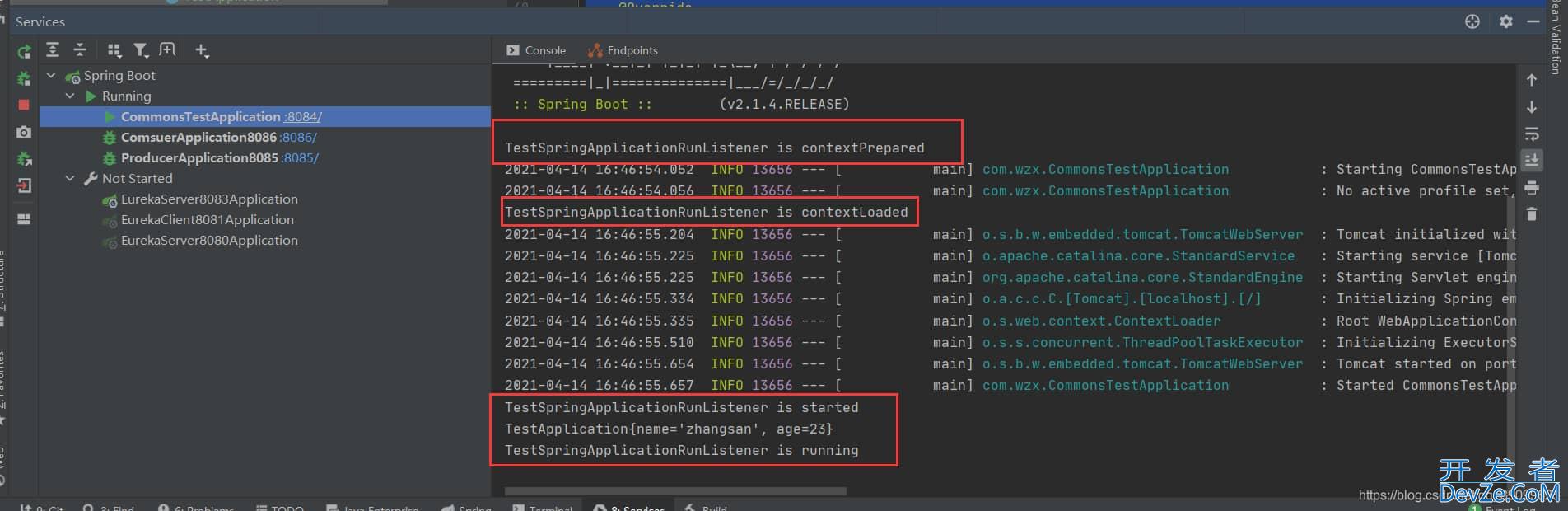Select ProducerApplication8085 service
This screenshot has width=1568, height=511.
199,157
